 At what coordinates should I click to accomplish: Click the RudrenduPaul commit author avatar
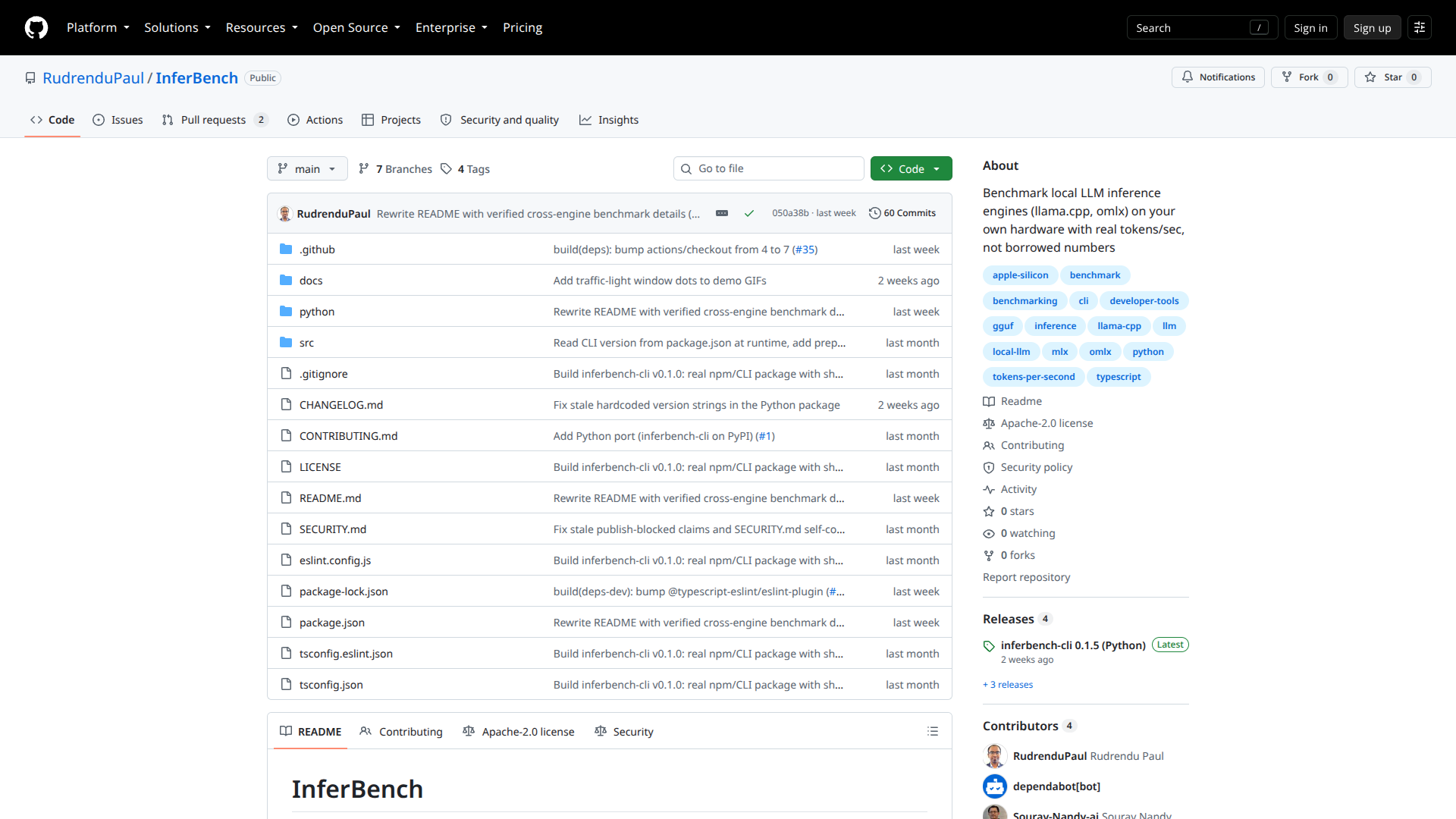(285, 214)
